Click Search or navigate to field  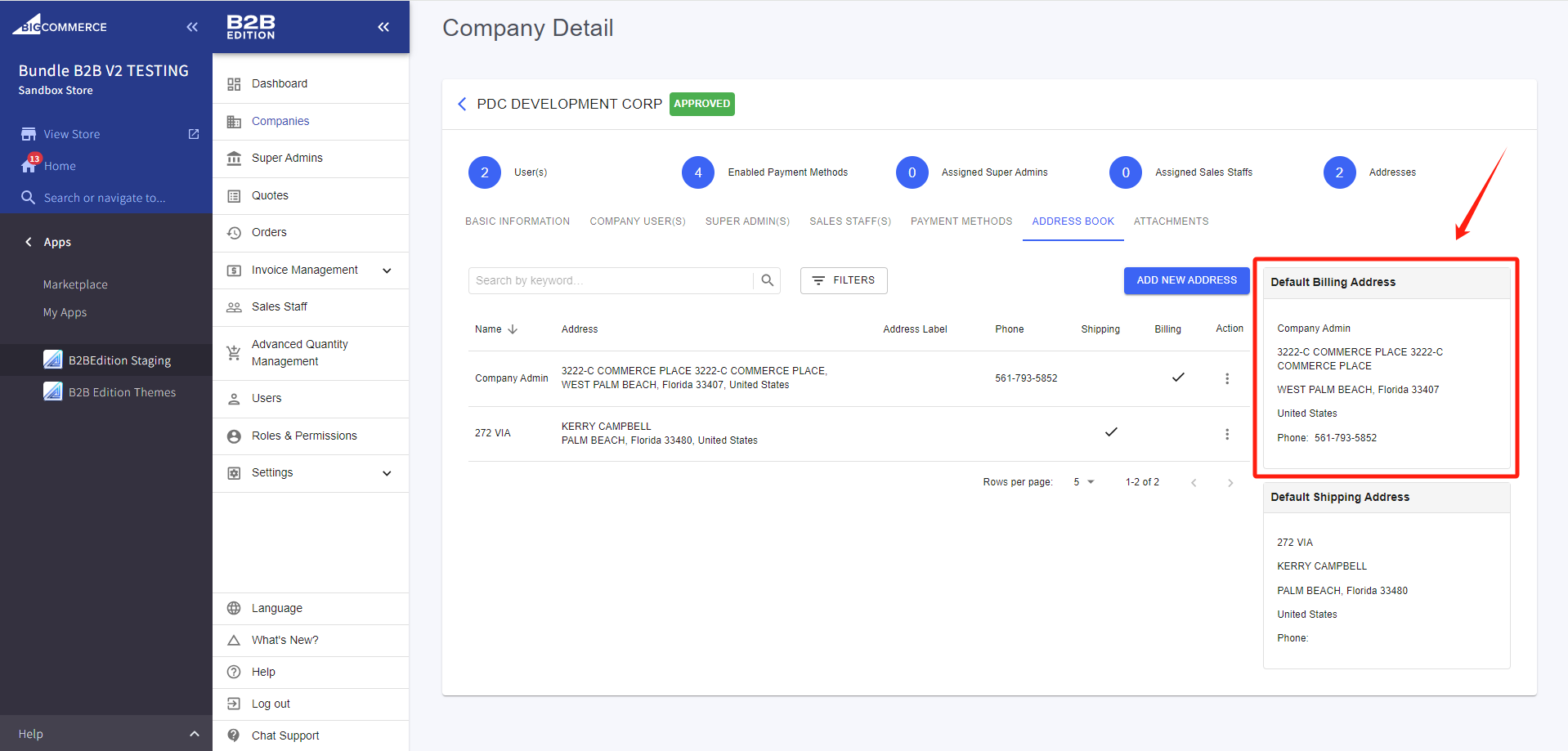click(105, 198)
